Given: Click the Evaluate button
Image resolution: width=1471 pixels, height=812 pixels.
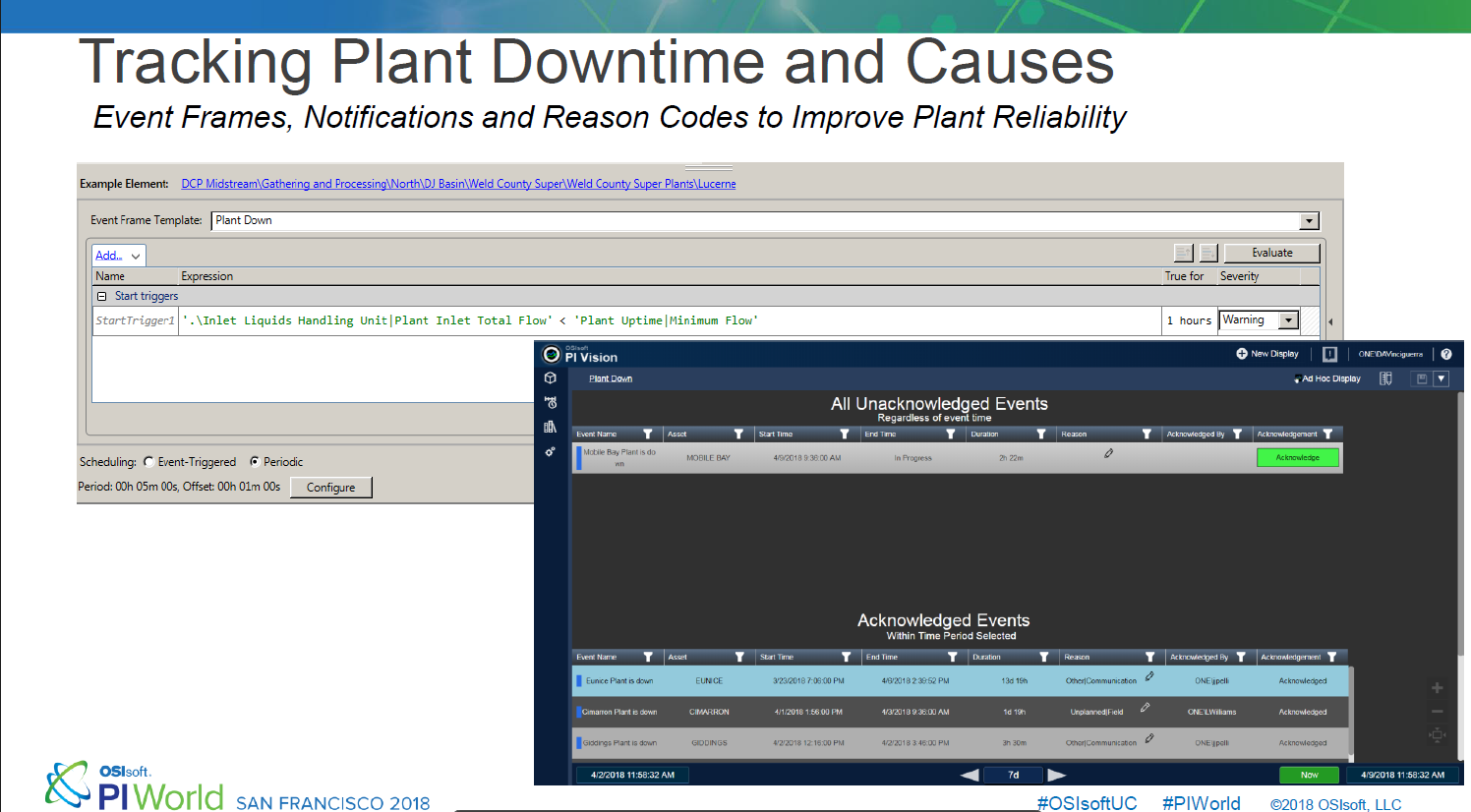Looking at the screenshot, I should click(1271, 253).
